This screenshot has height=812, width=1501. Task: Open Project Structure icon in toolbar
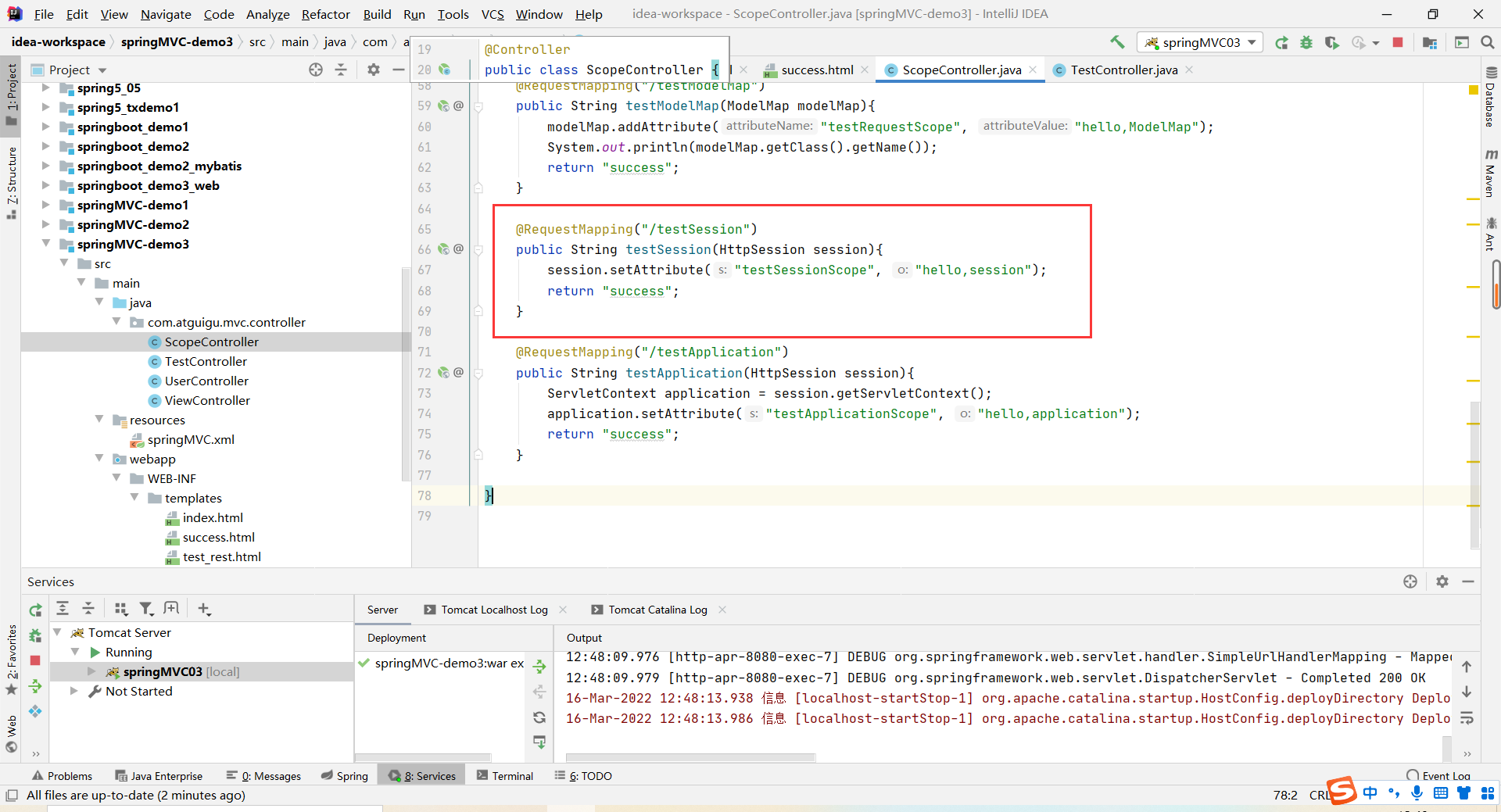click(x=1430, y=42)
